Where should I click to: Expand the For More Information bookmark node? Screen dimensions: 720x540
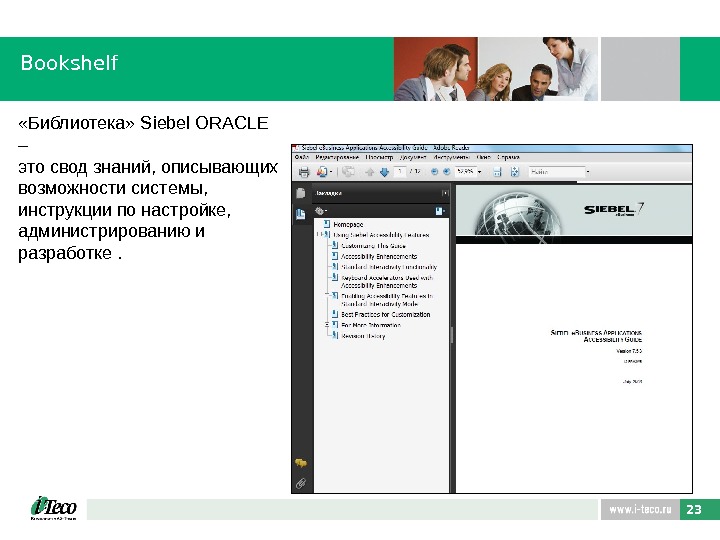coord(327,325)
